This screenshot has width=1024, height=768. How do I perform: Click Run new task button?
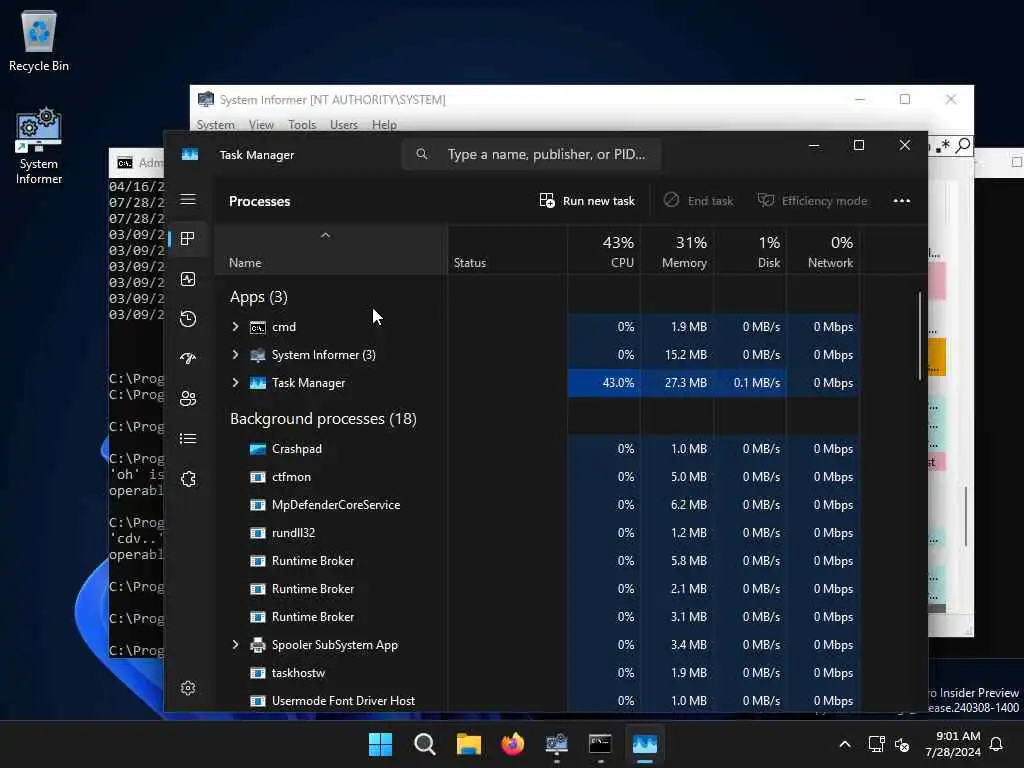[587, 201]
